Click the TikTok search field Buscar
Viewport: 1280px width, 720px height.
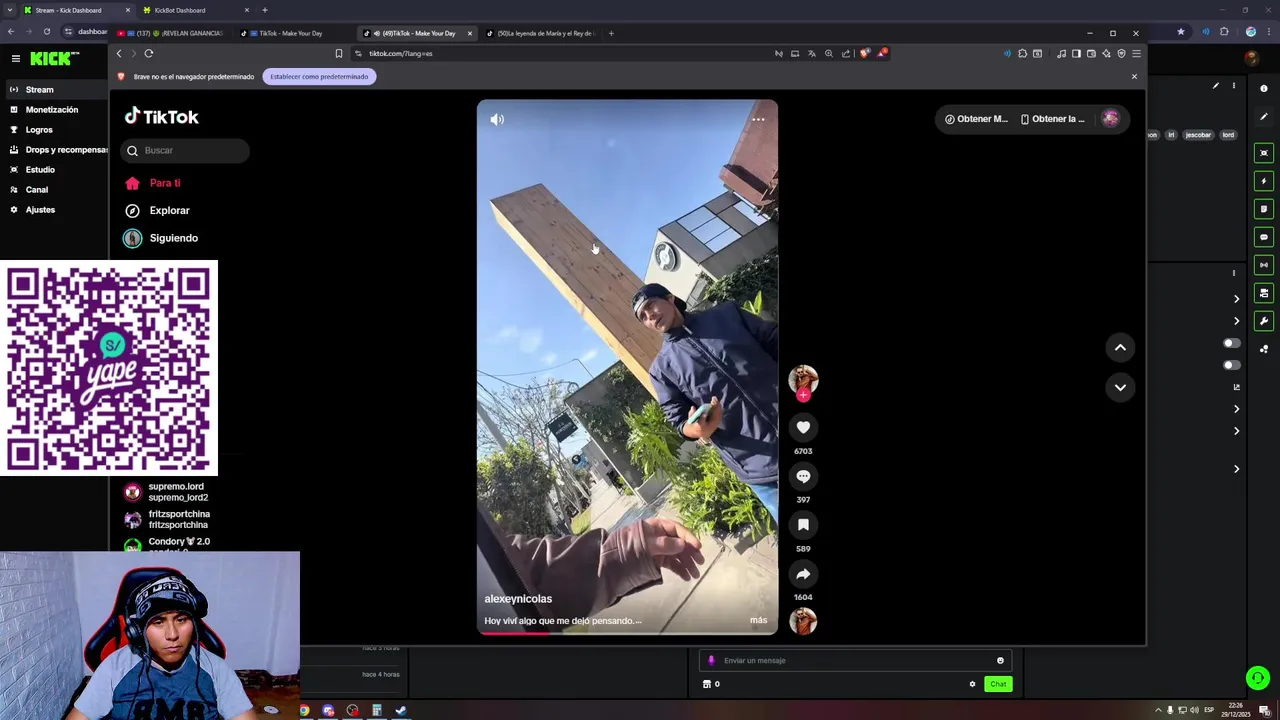tap(185, 150)
